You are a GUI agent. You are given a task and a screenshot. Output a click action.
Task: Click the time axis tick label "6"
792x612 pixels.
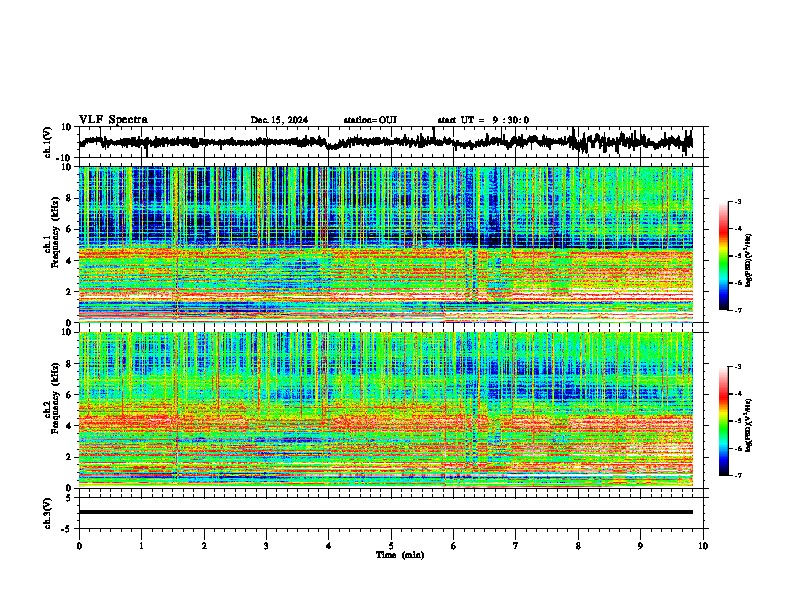pyautogui.click(x=454, y=546)
